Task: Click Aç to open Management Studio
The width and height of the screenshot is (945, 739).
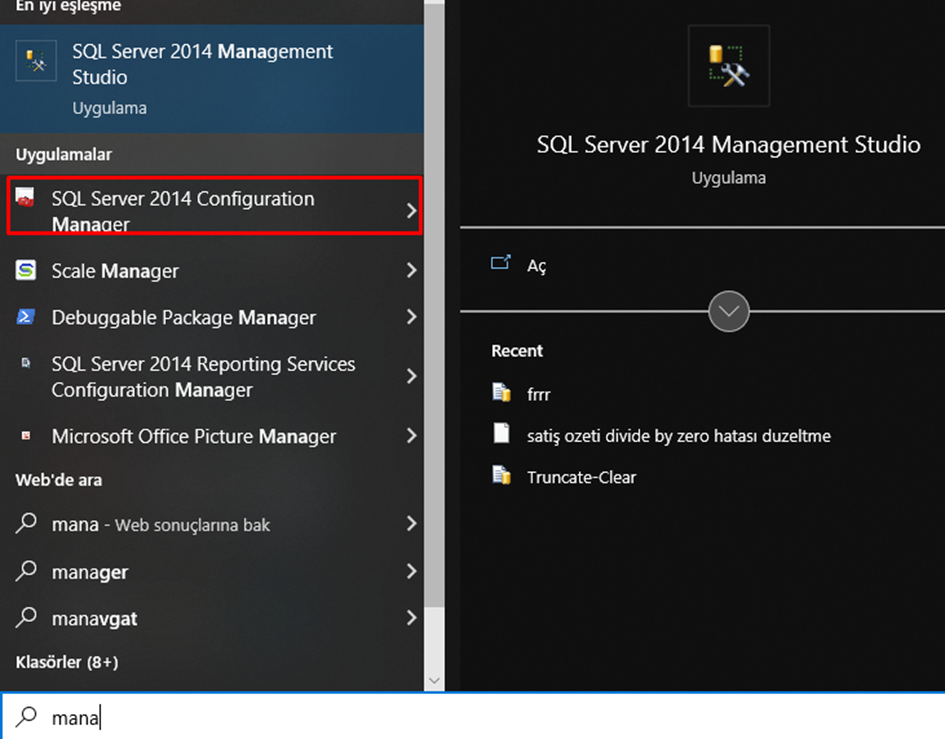Action: 536,266
